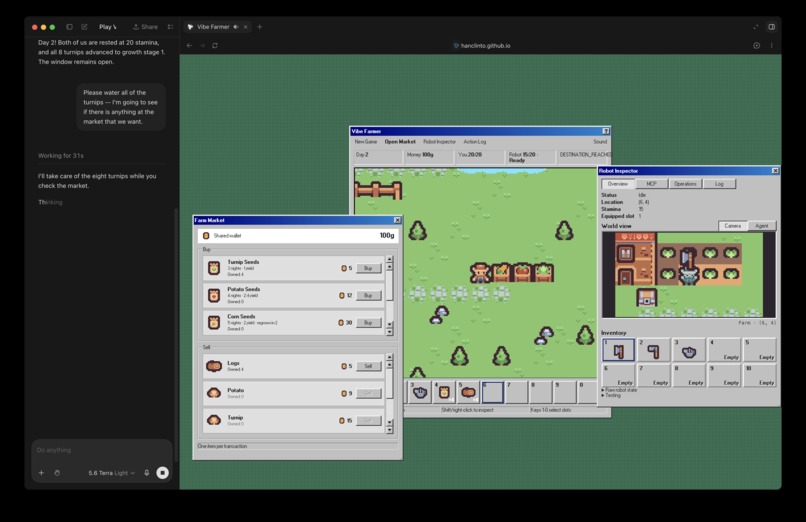
Task: Open the Action Log menu item
Action: (474, 142)
